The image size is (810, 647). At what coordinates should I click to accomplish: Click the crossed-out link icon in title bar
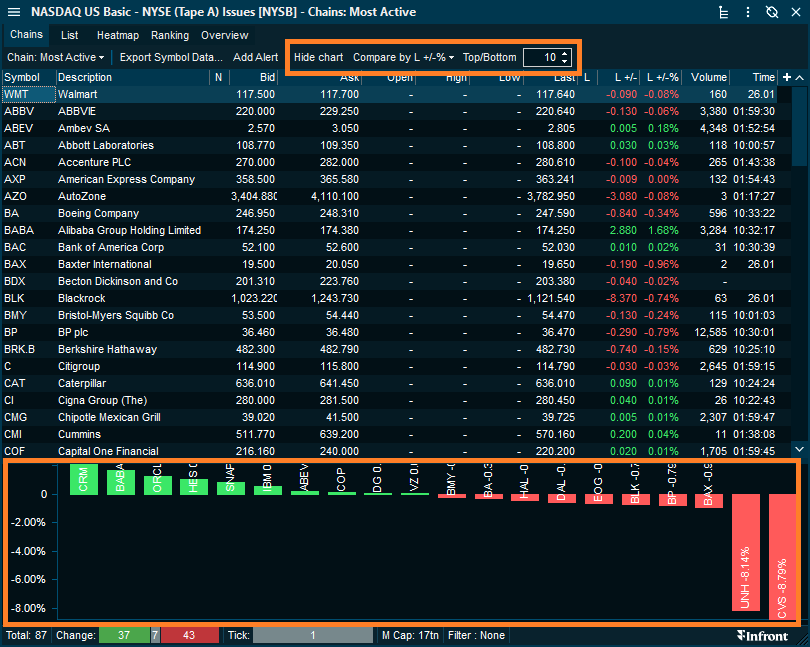click(771, 12)
